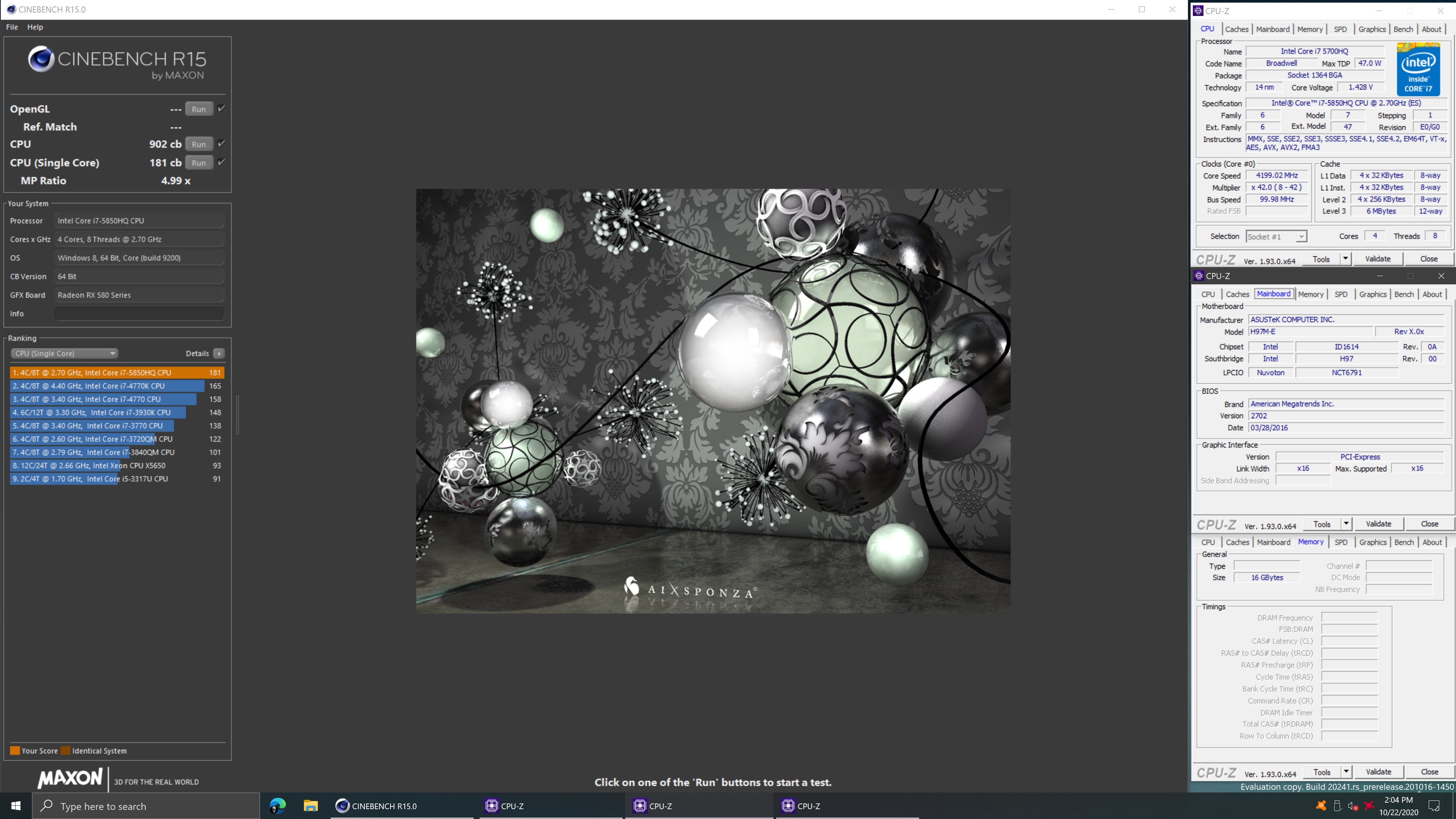Click Close button in top CPU-Z window
This screenshot has width=1456, height=819.
1429,259
